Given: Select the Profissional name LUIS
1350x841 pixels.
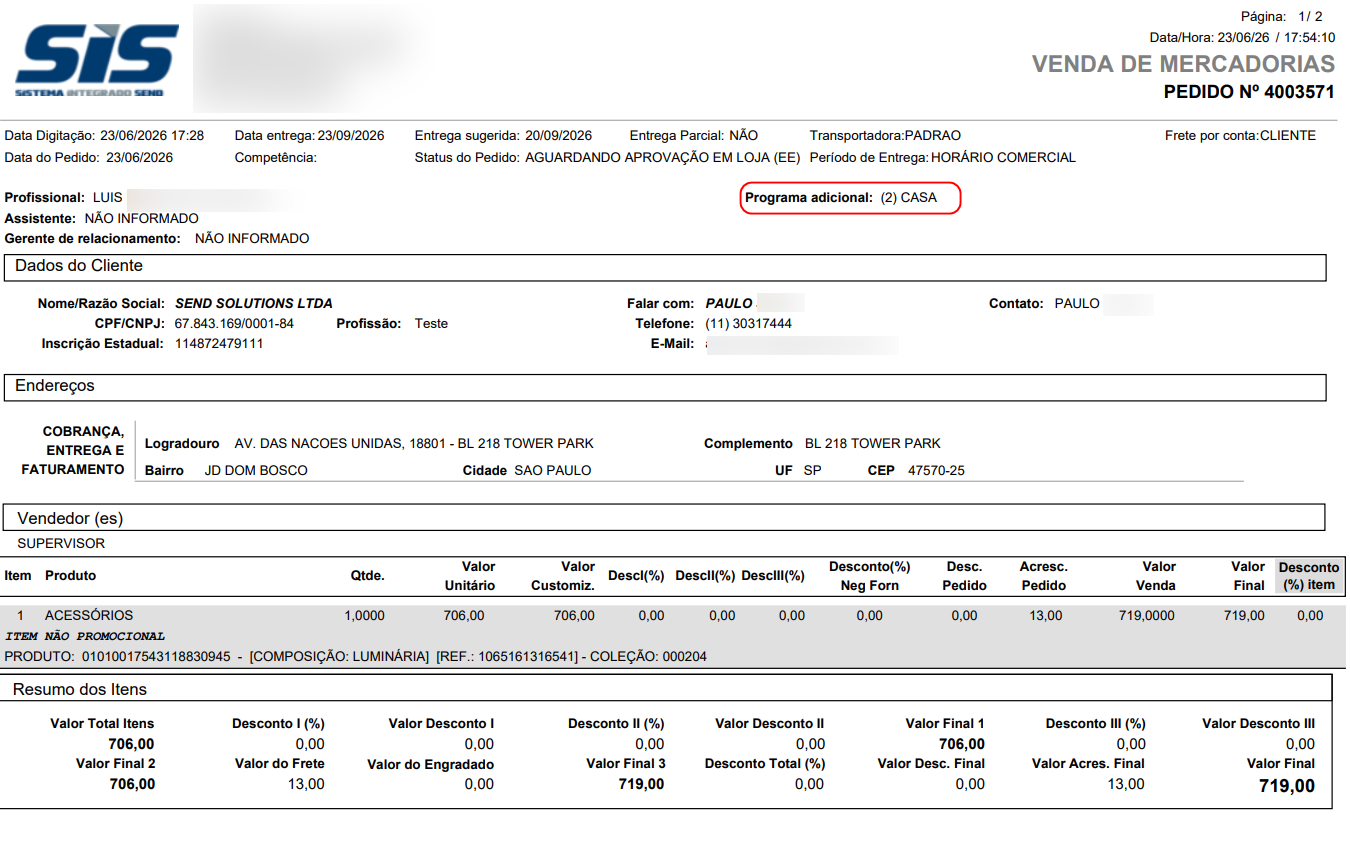Looking at the screenshot, I should [108, 197].
